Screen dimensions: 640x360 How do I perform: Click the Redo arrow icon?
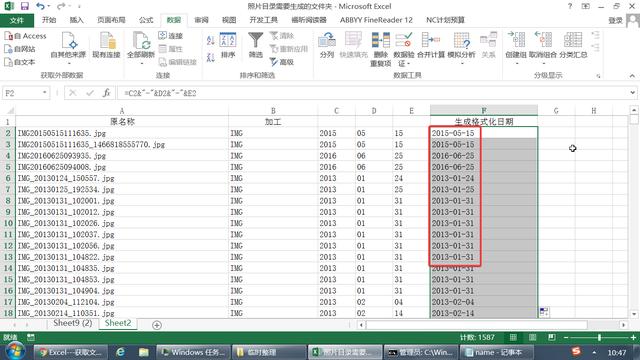61,6
